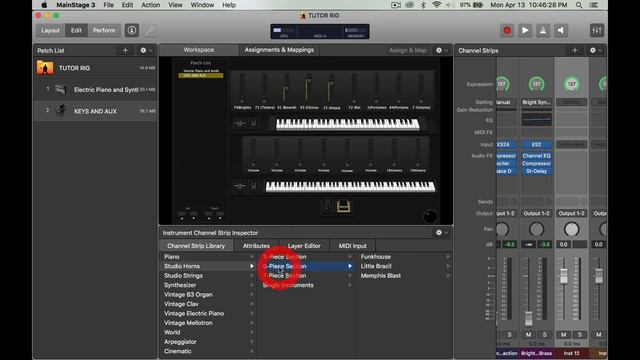640x360 pixels.
Task: Open Workspace gear action menu
Action: tap(441, 50)
